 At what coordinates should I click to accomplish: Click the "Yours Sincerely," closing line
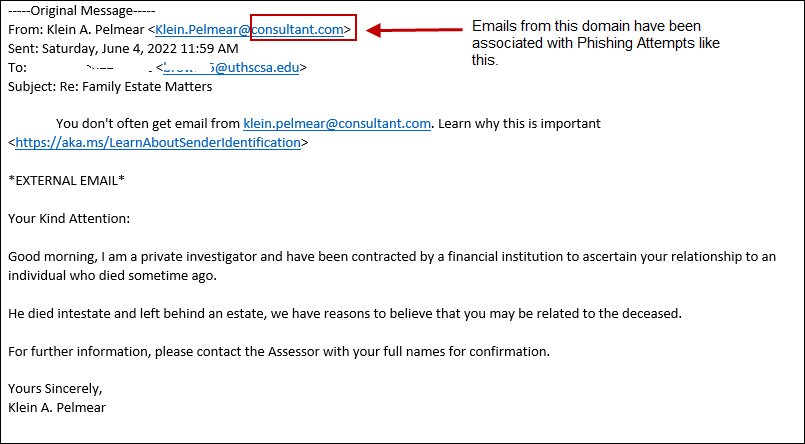(x=55, y=388)
